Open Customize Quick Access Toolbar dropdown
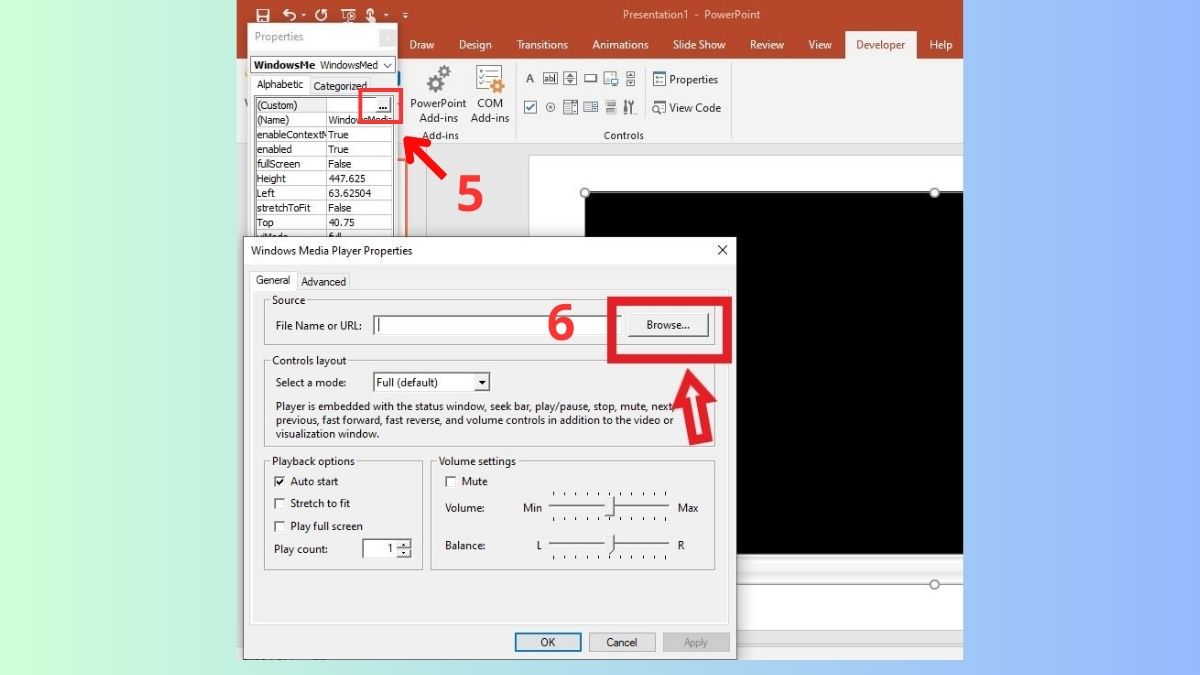The width and height of the screenshot is (1200, 675). 405,15
